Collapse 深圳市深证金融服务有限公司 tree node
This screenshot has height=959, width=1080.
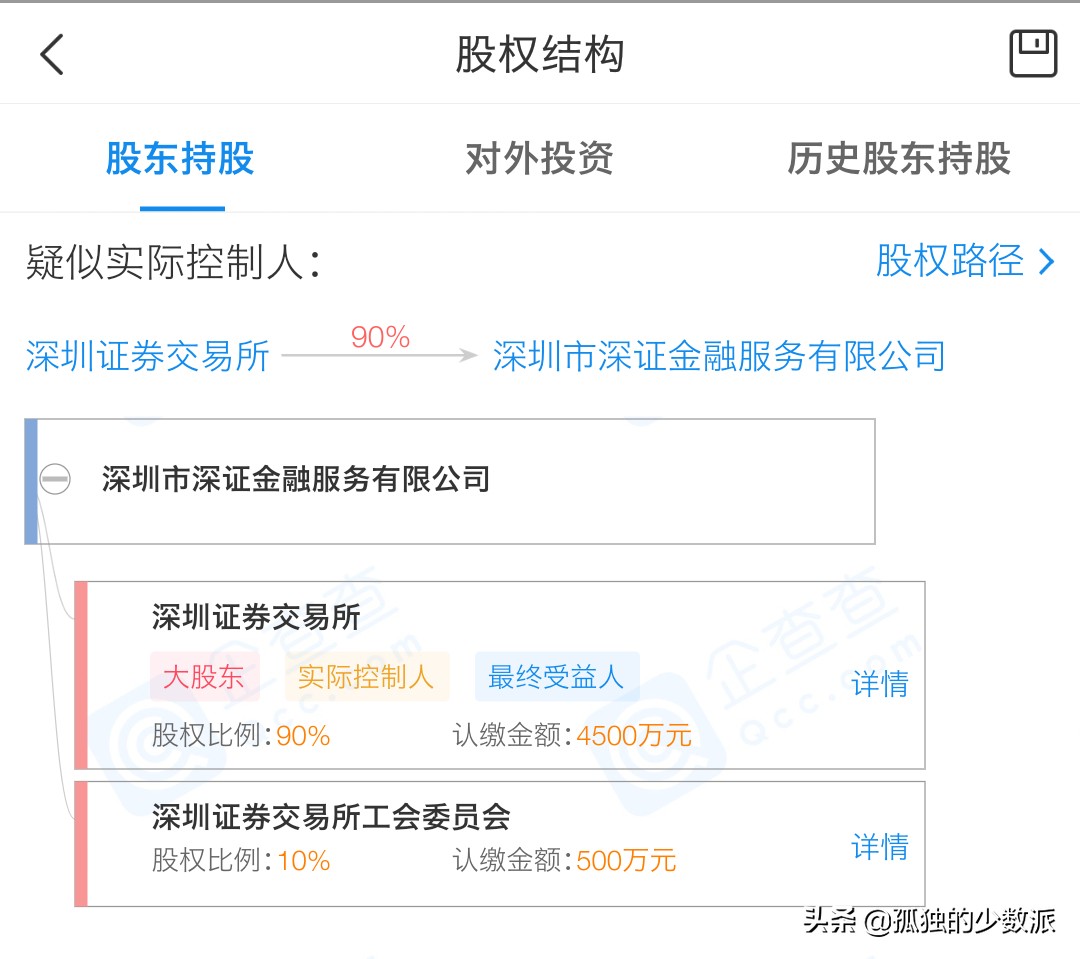[55, 480]
